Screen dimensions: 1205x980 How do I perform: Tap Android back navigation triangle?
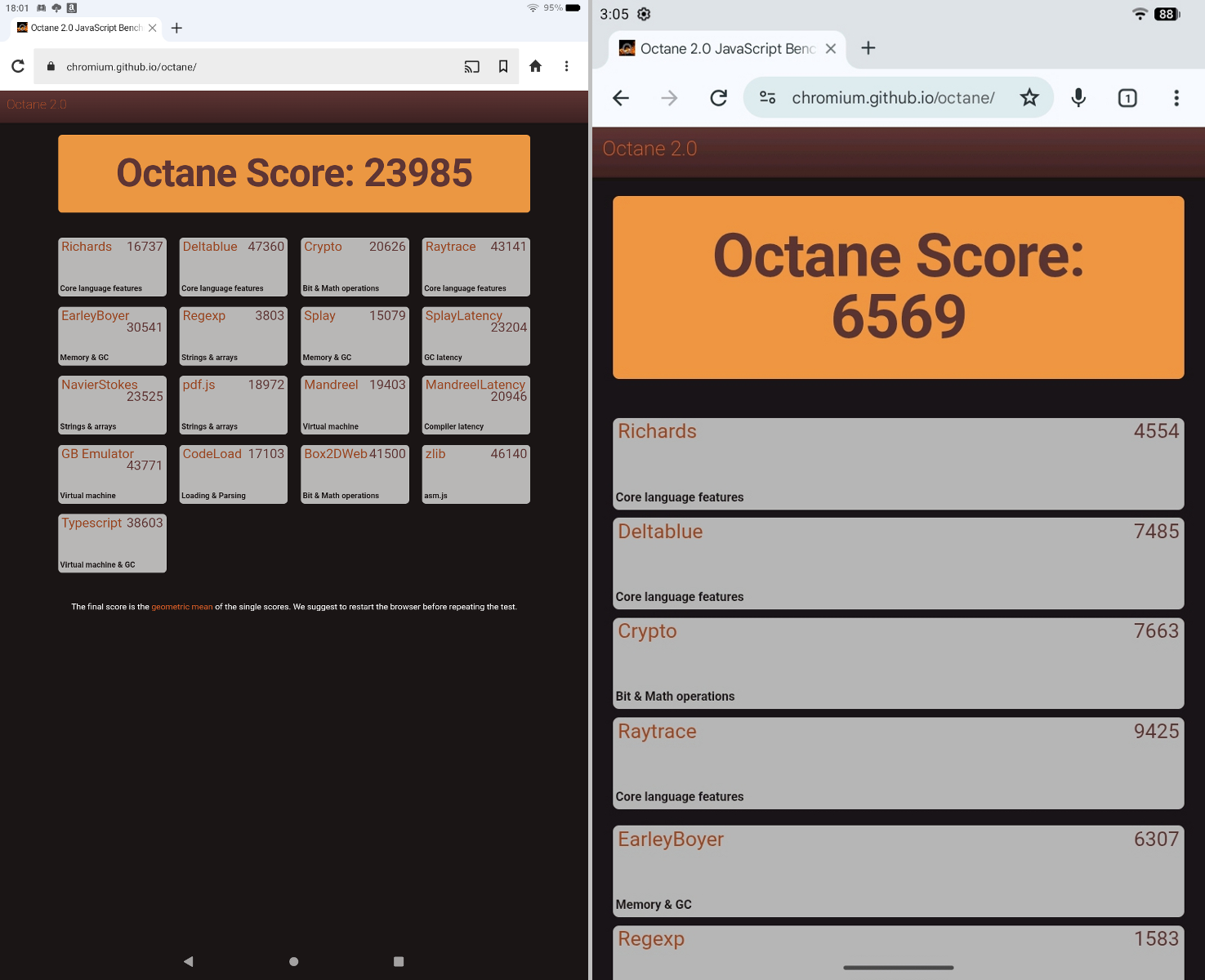[189, 961]
